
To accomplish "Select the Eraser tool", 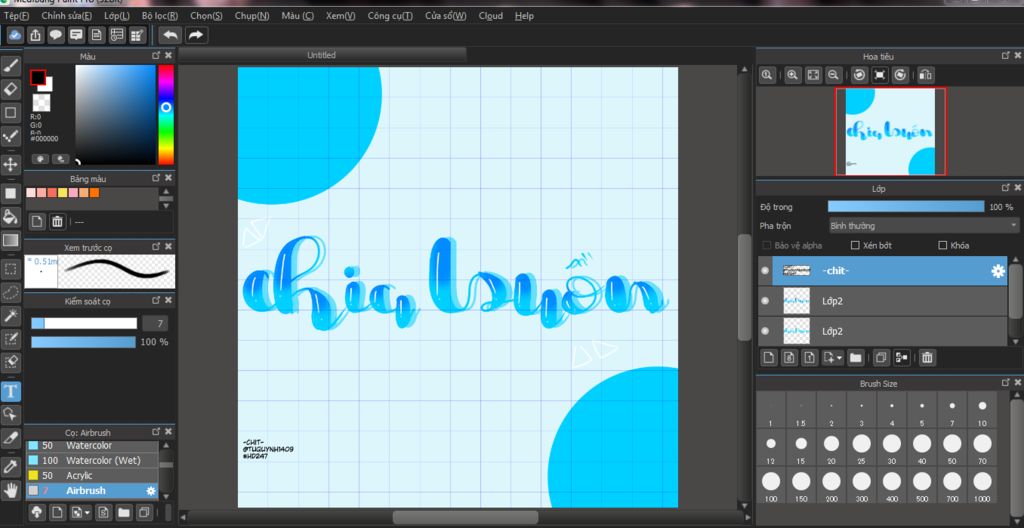I will [10, 89].
